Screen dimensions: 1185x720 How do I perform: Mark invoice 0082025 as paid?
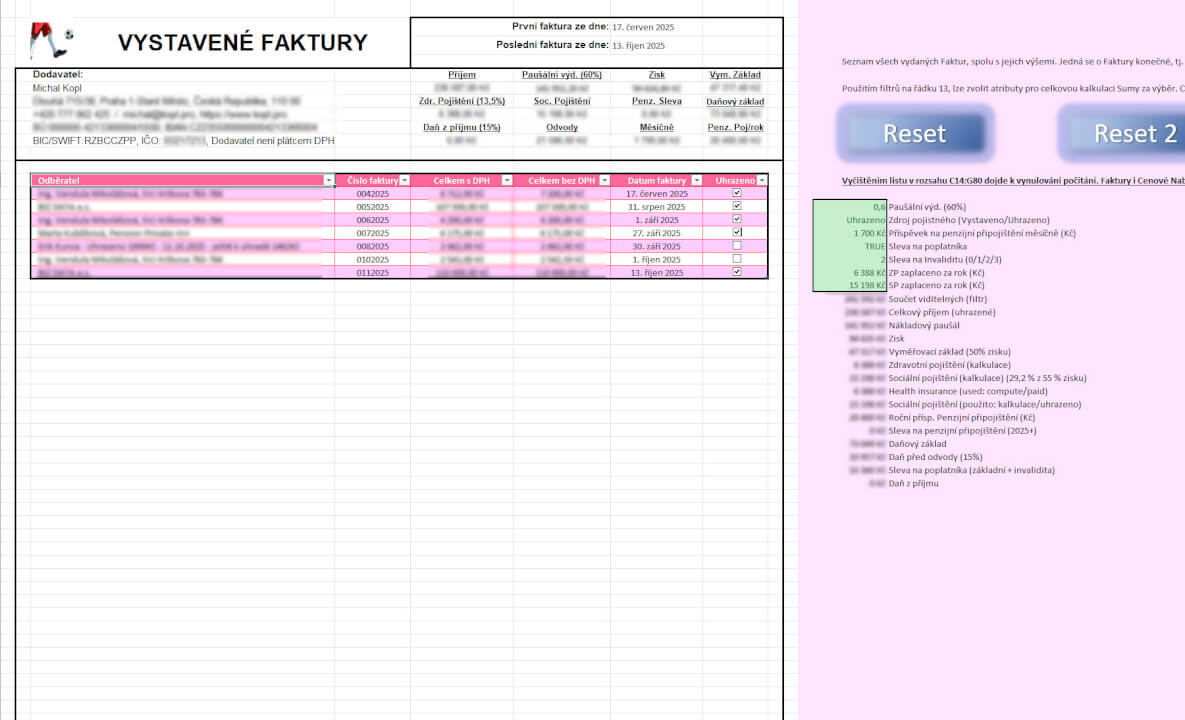coord(737,246)
